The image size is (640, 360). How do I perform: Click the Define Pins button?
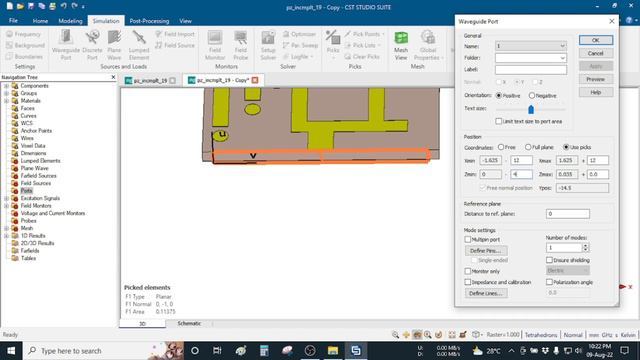pyautogui.click(x=486, y=251)
